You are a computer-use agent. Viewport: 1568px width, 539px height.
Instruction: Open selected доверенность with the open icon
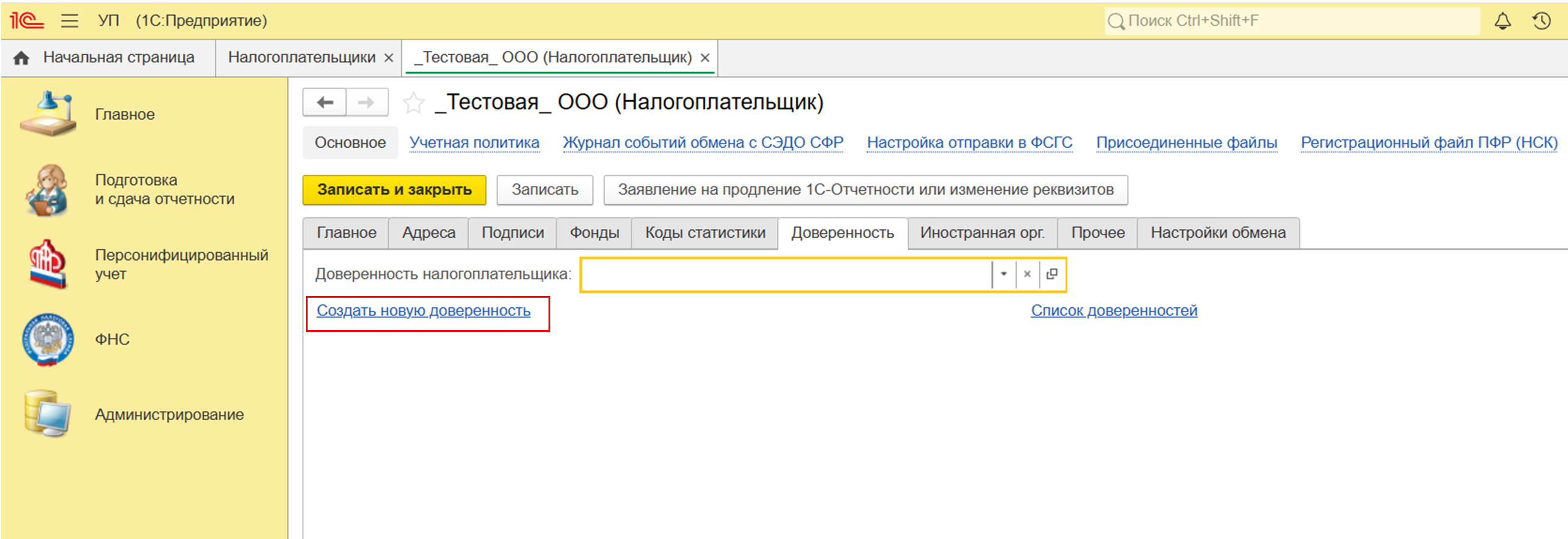tap(1052, 274)
